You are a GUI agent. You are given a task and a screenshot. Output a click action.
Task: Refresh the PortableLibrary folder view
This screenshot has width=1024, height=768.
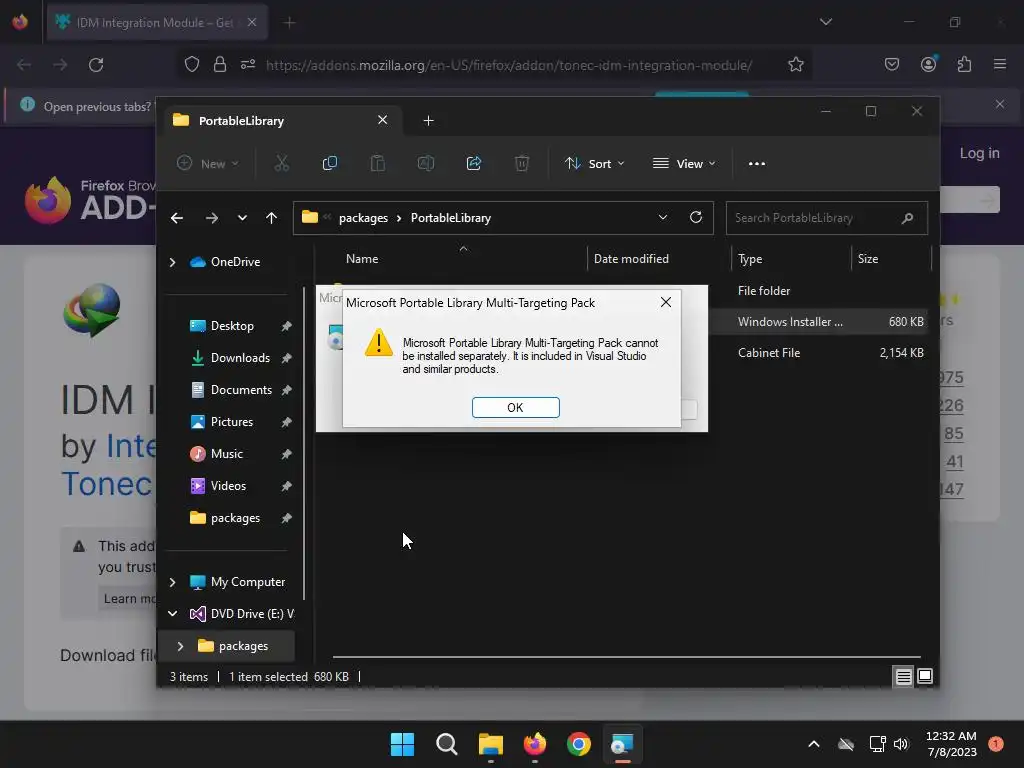pos(696,217)
